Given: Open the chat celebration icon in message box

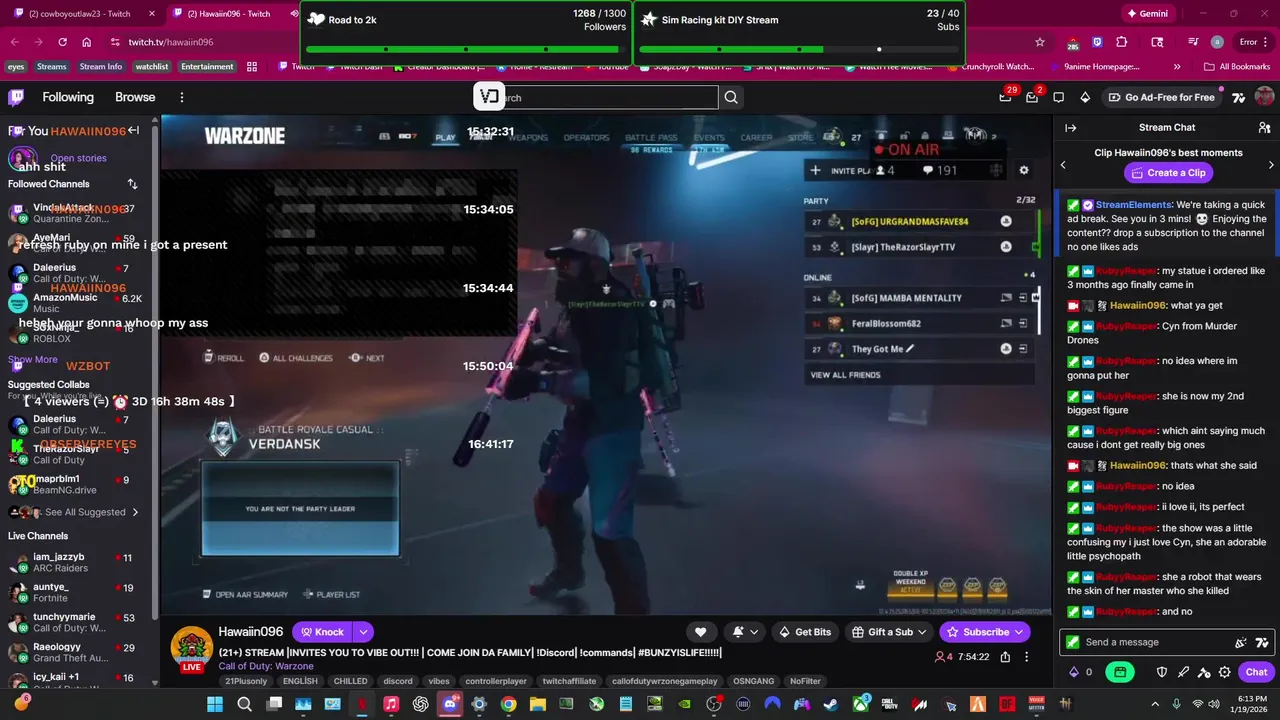Looking at the screenshot, I should (x=1241, y=642).
